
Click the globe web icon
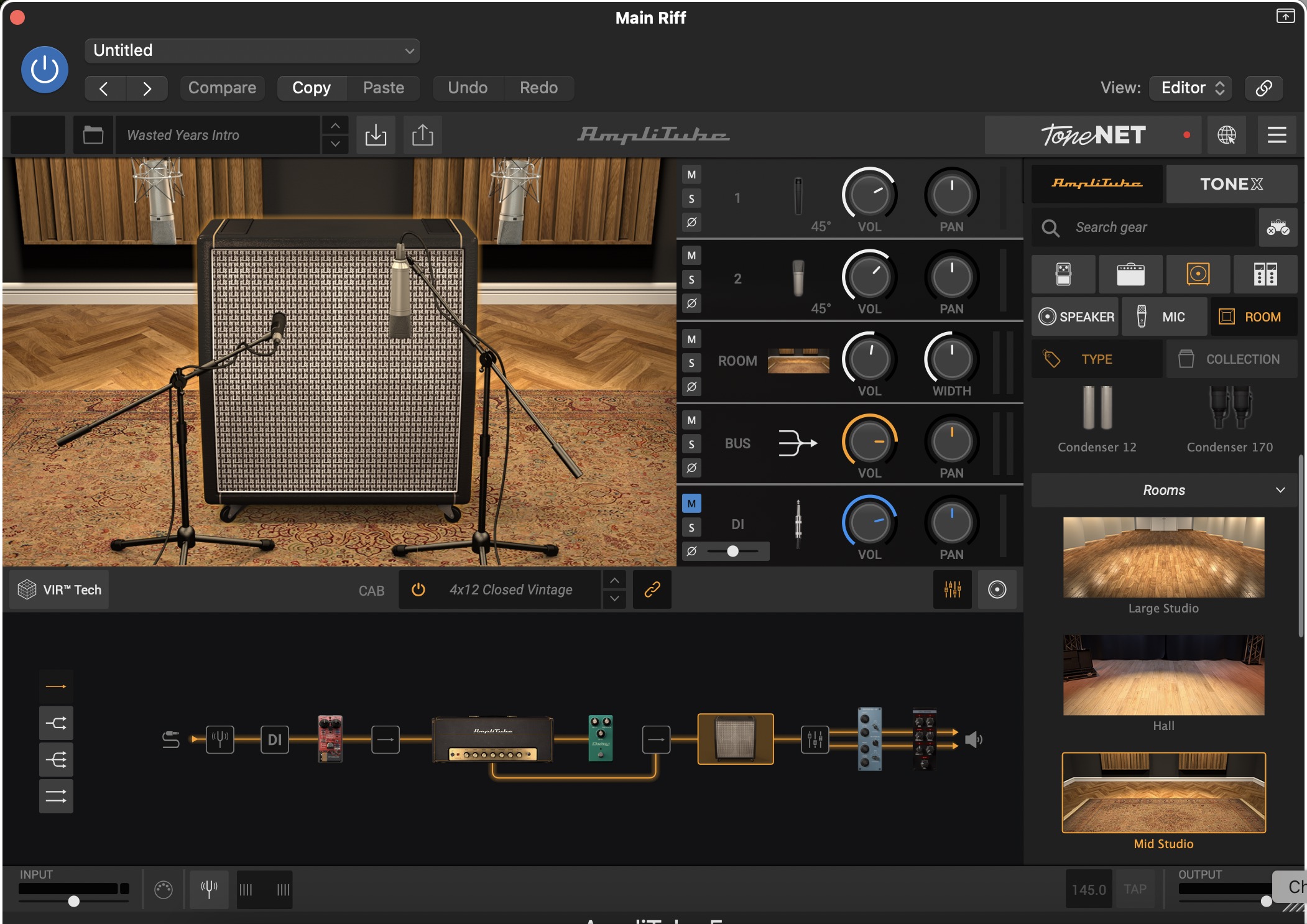(1226, 135)
